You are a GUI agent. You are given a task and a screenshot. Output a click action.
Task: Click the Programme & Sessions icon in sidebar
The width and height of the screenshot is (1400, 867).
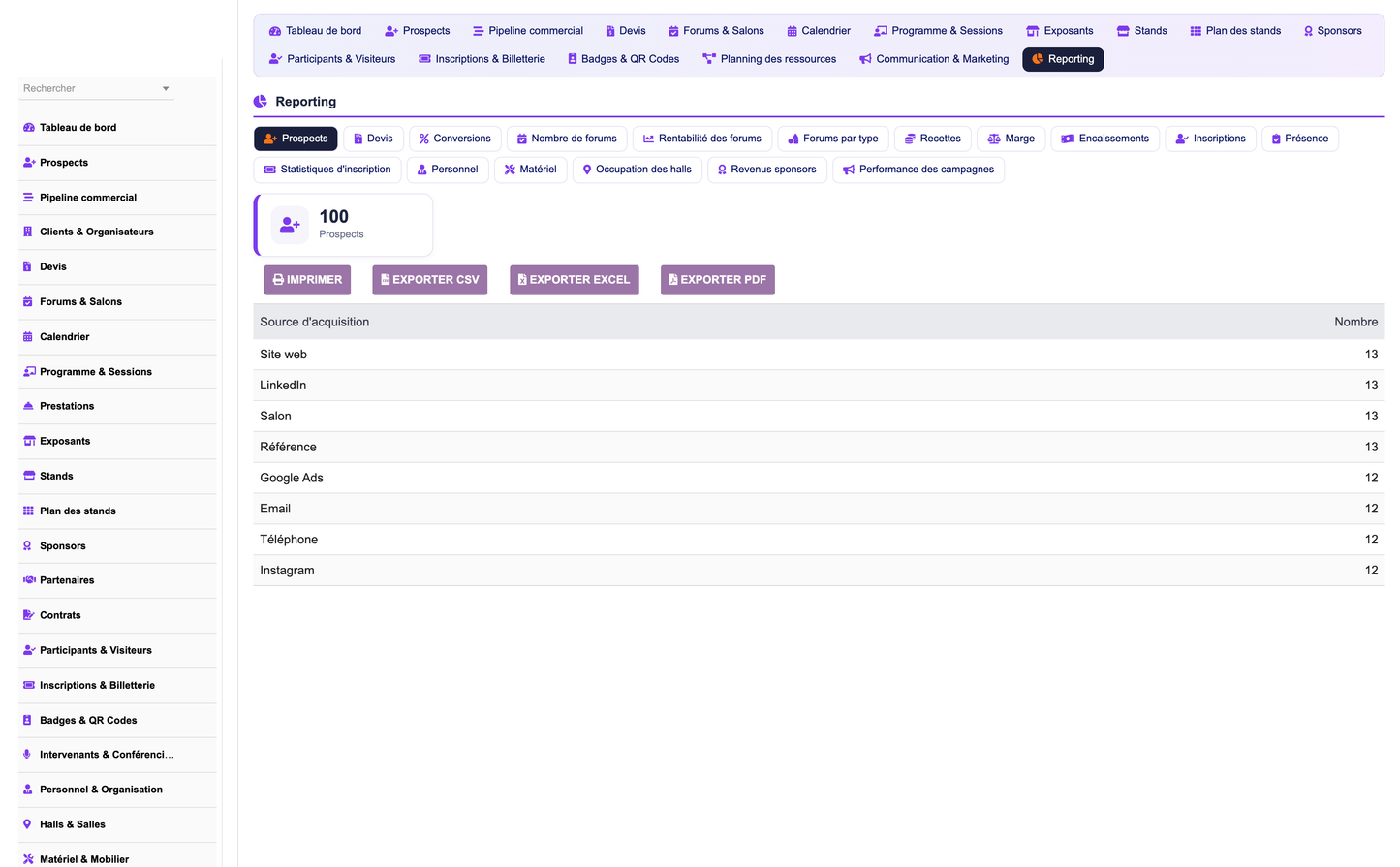coord(29,372)
